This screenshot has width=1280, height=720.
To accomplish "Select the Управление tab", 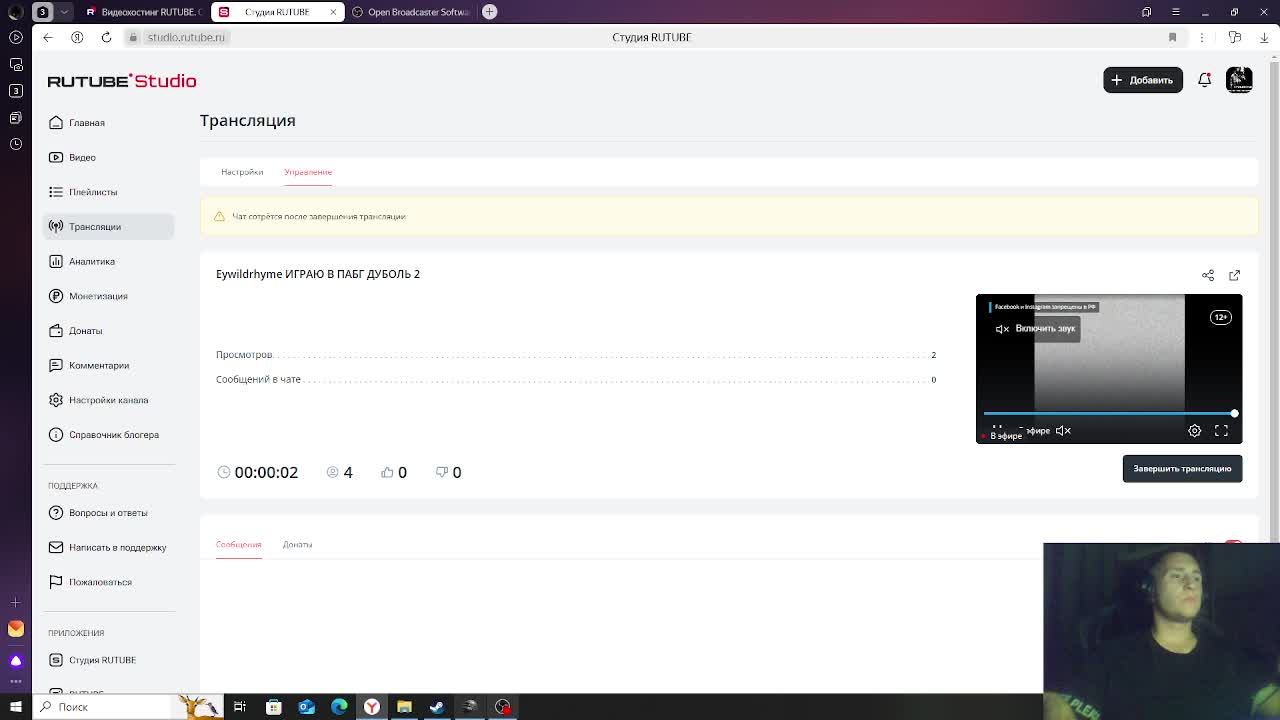I will click(x=308, y=172).
